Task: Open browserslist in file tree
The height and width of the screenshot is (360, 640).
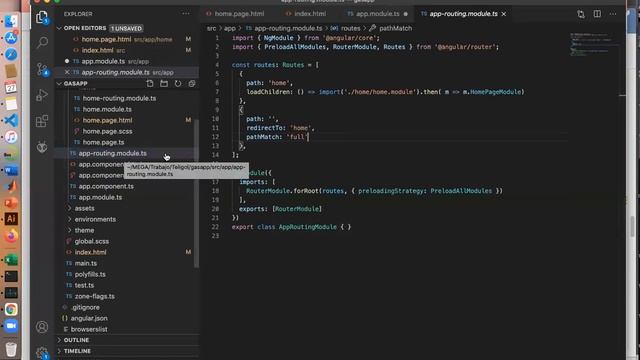Action: pos(89,329)
